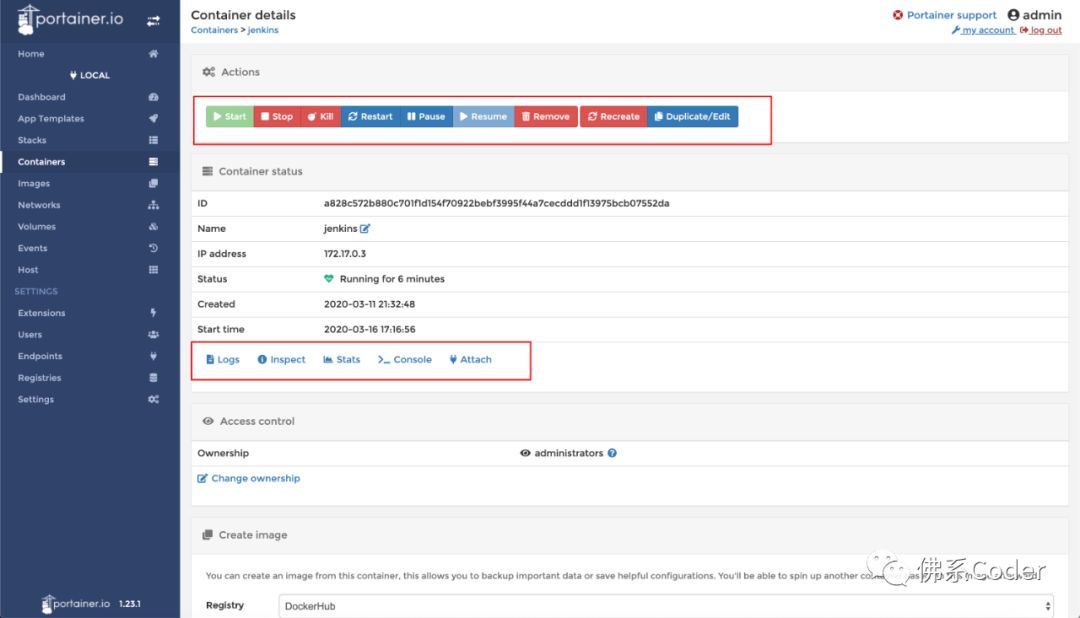Click the help question mark beside administrators
Screen dimensions: 1080x618
click(x=612, y=453)
